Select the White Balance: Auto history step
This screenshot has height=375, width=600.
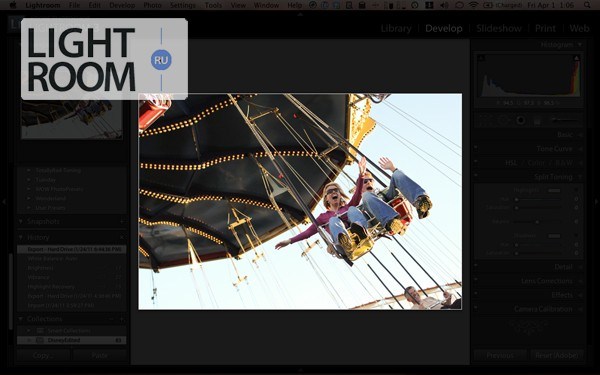pos(72,259)
